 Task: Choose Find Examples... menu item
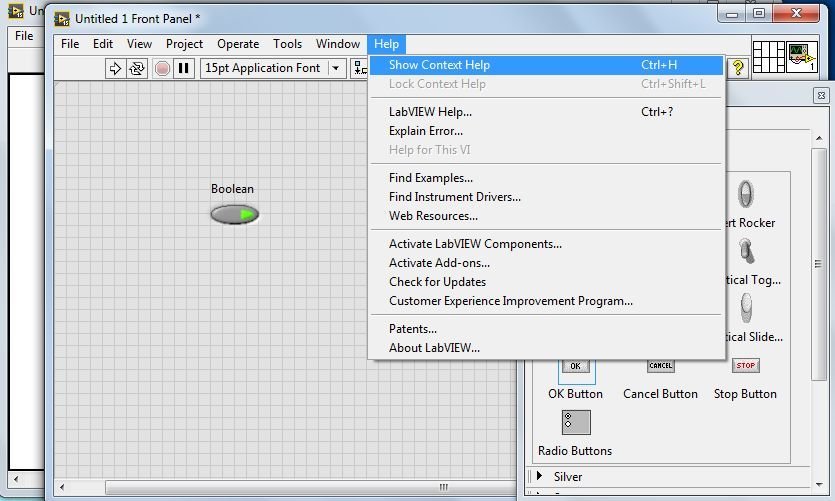(546, 178)
